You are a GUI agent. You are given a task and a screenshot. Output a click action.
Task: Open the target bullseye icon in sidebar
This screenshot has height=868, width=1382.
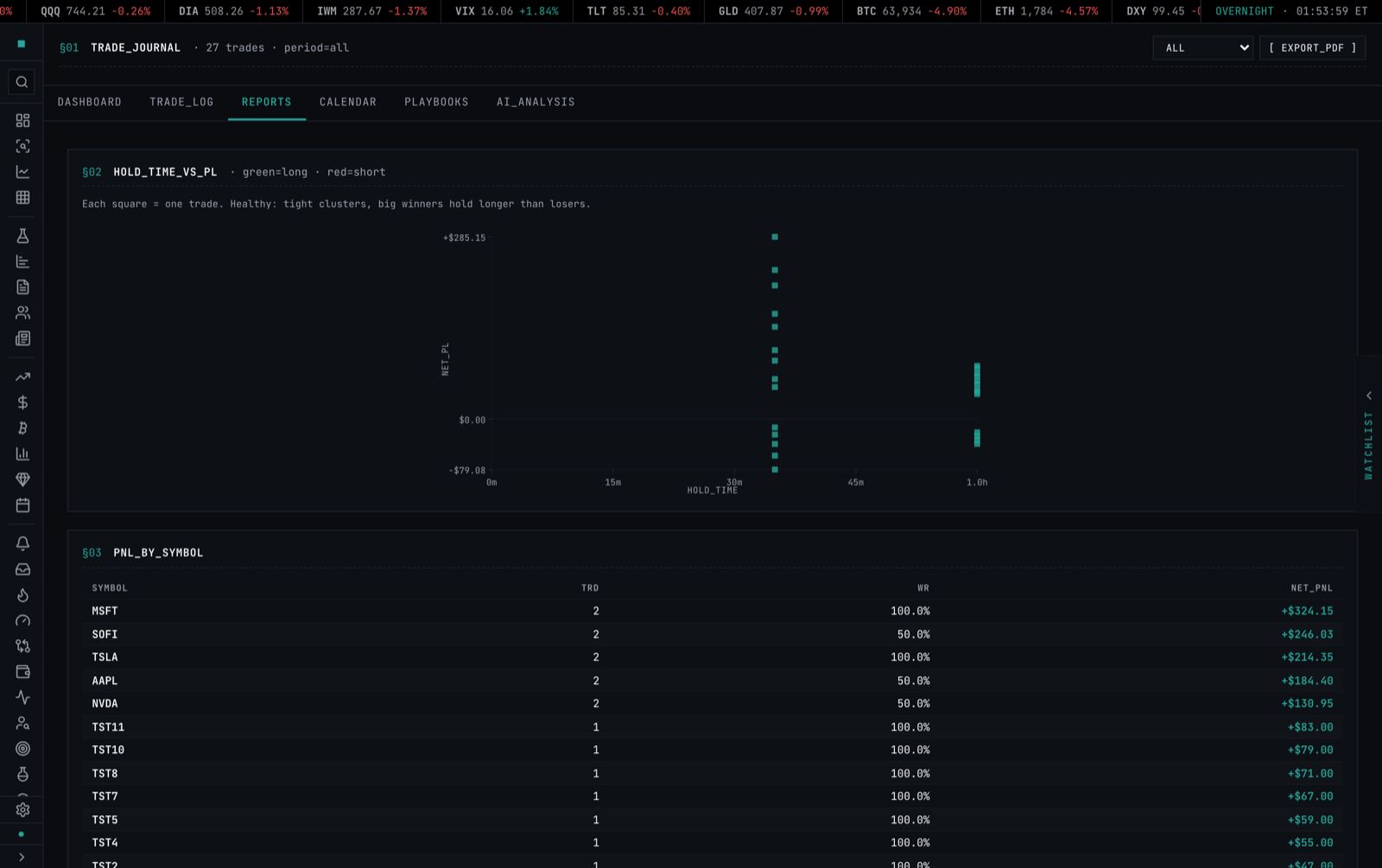22,749
